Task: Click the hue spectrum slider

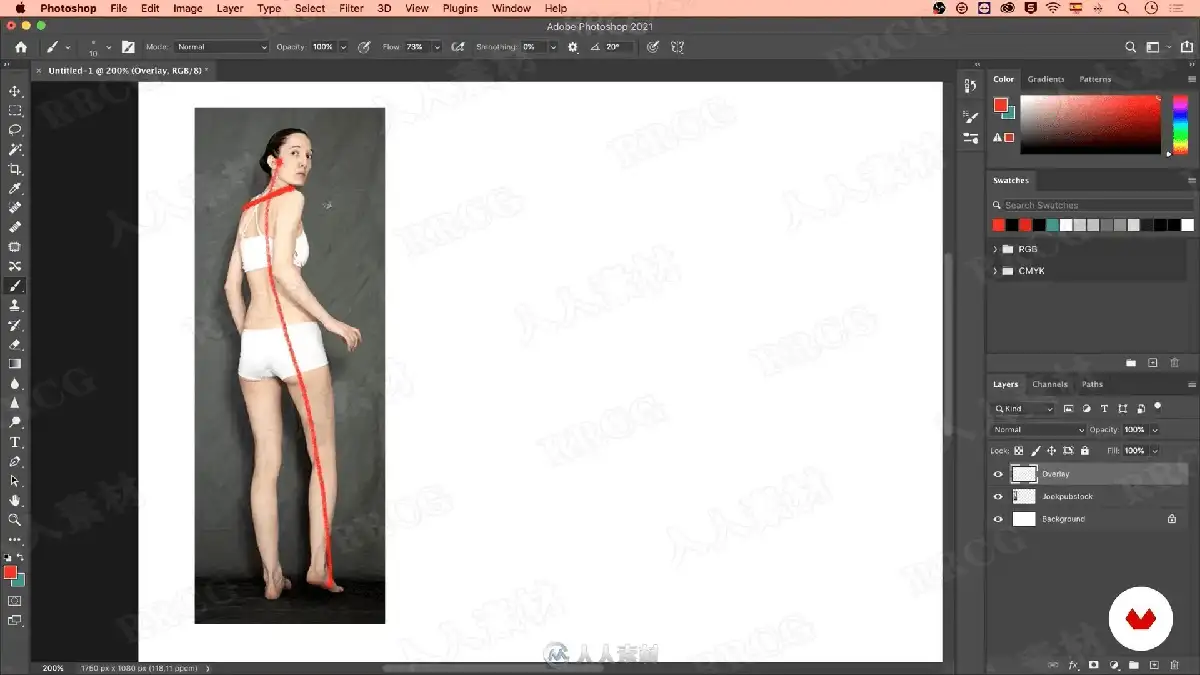Action: (1181, 125)
